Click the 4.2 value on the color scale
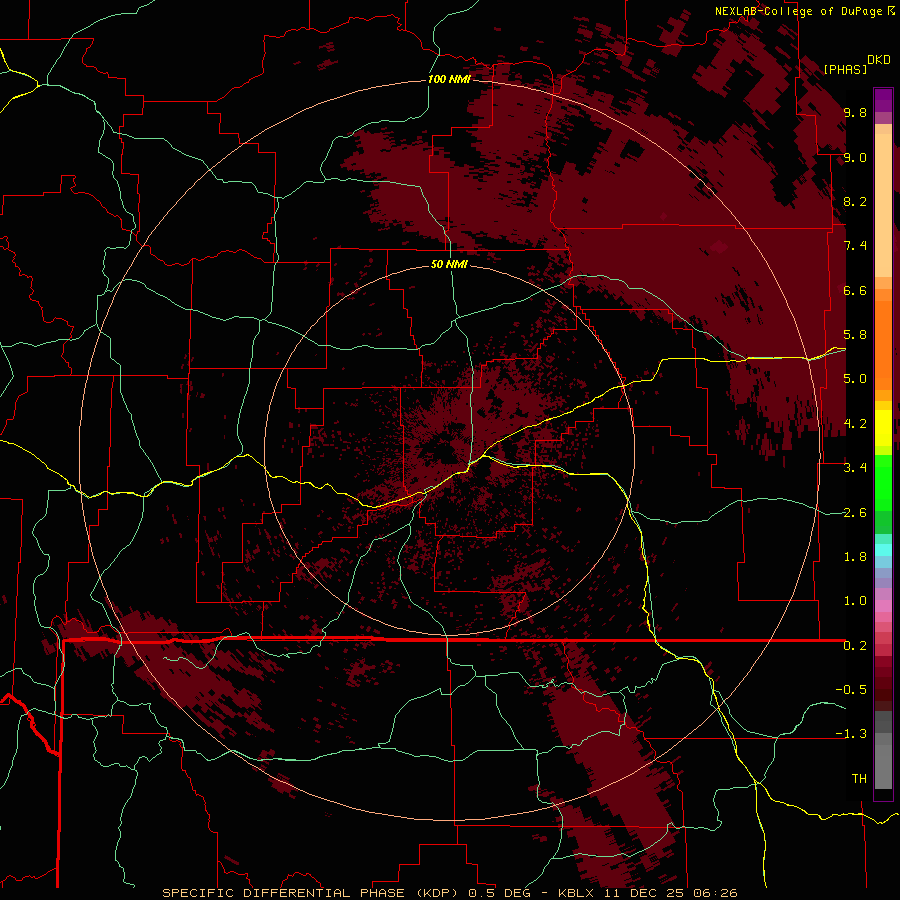The width and height of the screenshot is (900, 900). [x=855, y=424]
